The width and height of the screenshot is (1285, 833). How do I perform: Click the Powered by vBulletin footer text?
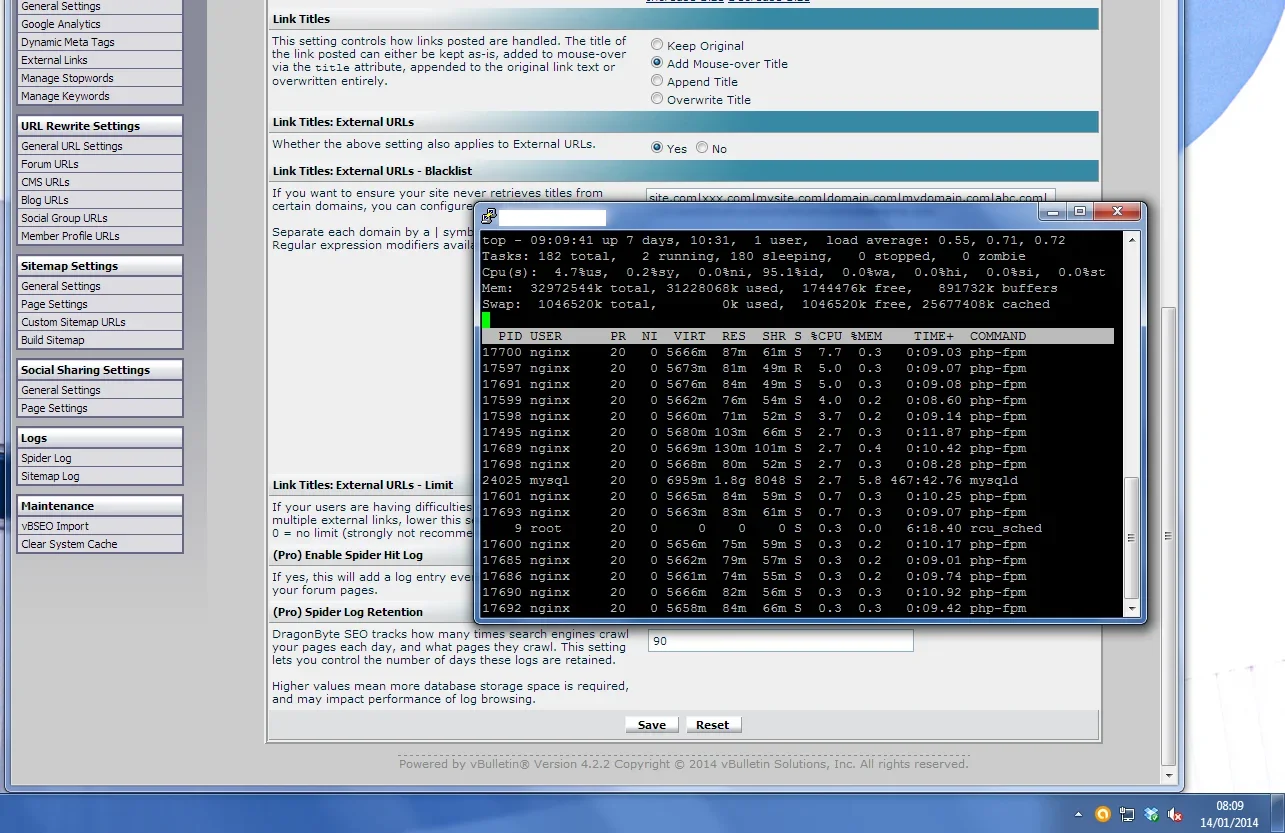684,764
